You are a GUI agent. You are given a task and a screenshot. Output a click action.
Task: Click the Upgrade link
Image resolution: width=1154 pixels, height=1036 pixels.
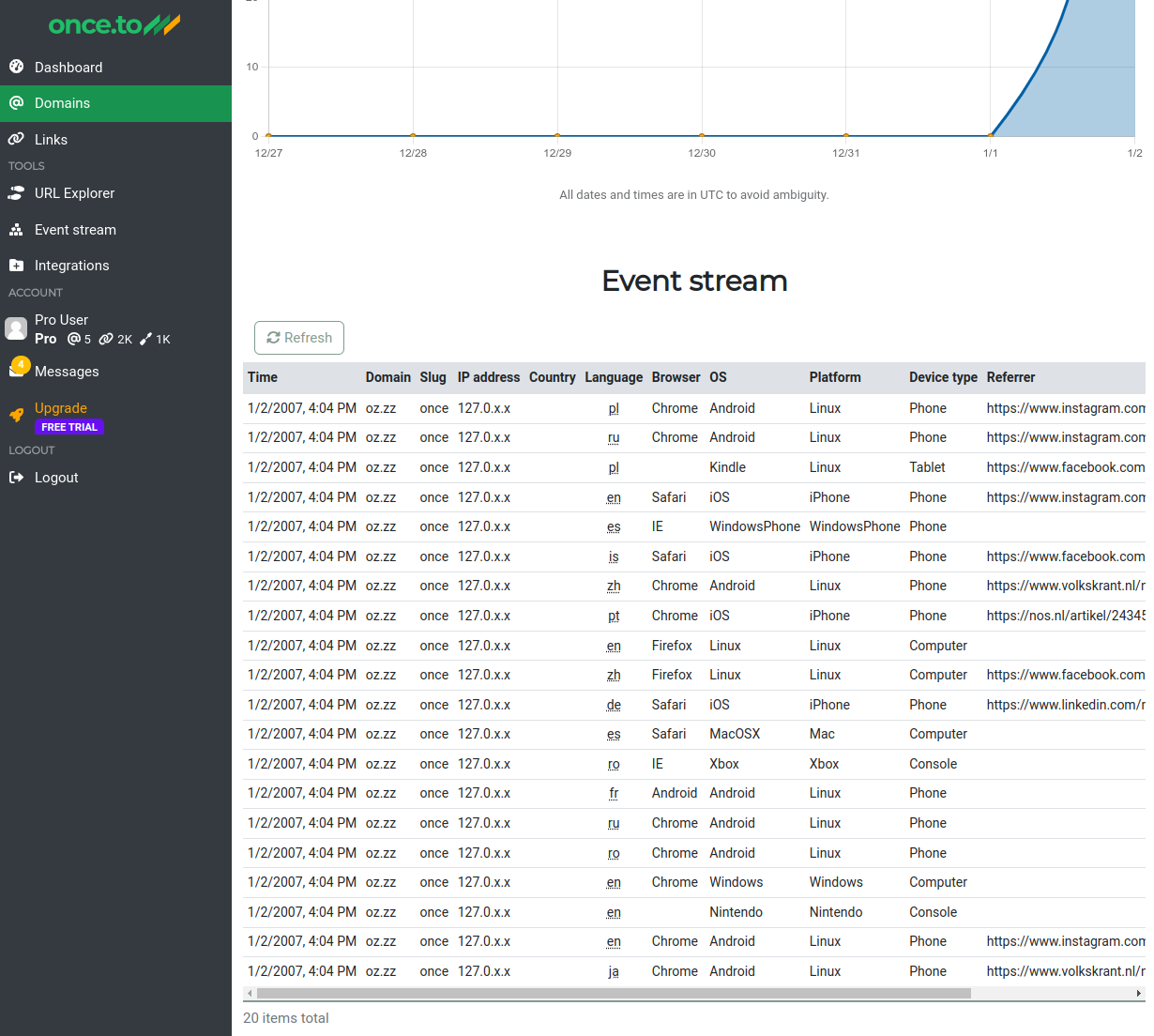coord(61,408)
